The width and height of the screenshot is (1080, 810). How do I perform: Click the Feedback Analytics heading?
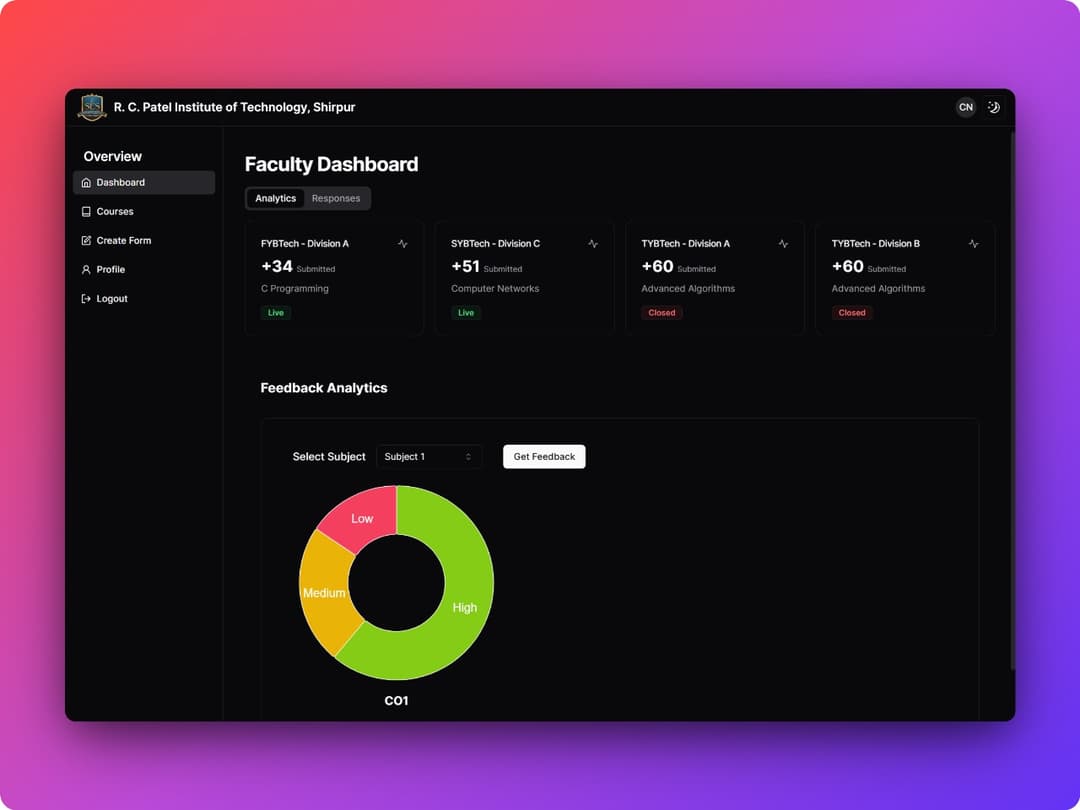324,387
